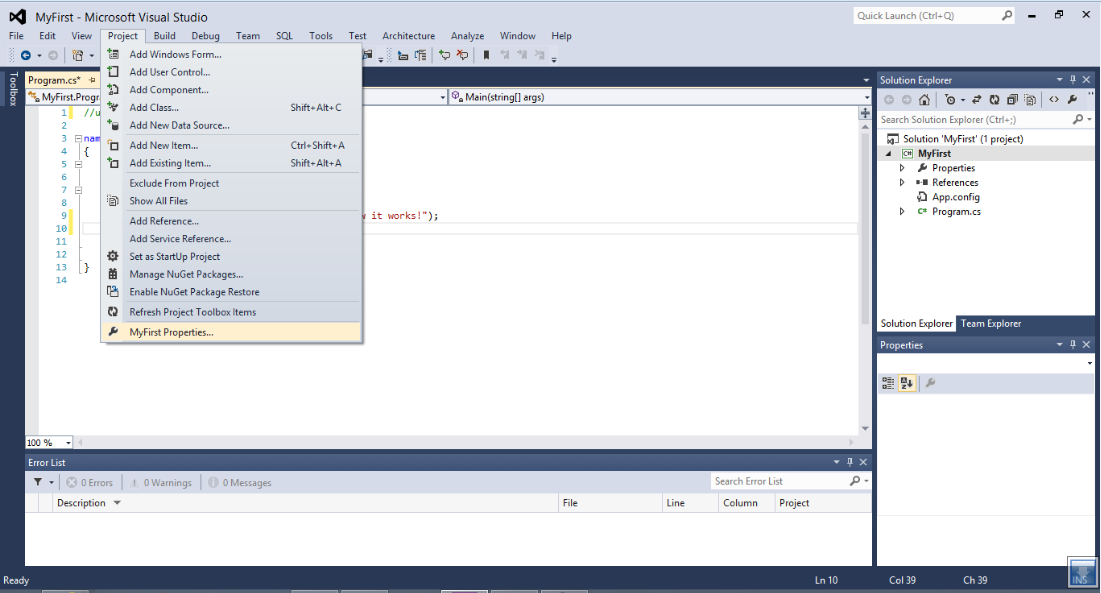
Task: Click the Alphabetical sort icon in Properties panel
Action: pyautogui.click(x=906, y=383)
